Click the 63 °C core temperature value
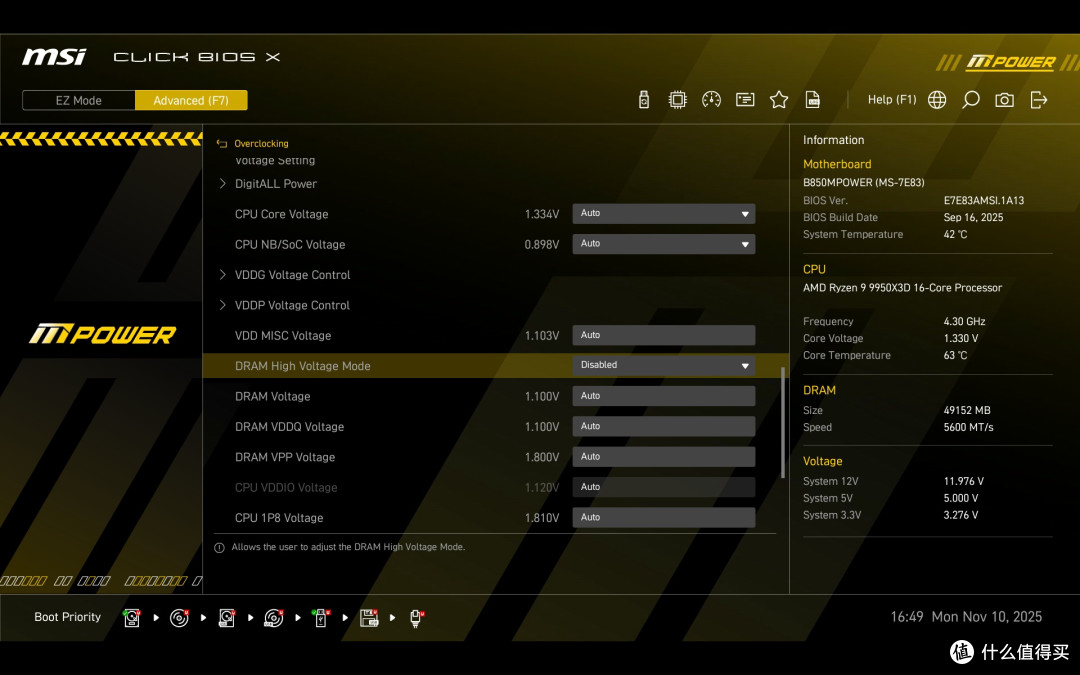This screenshot has height=675, width=1080. (x=955, y=355)
